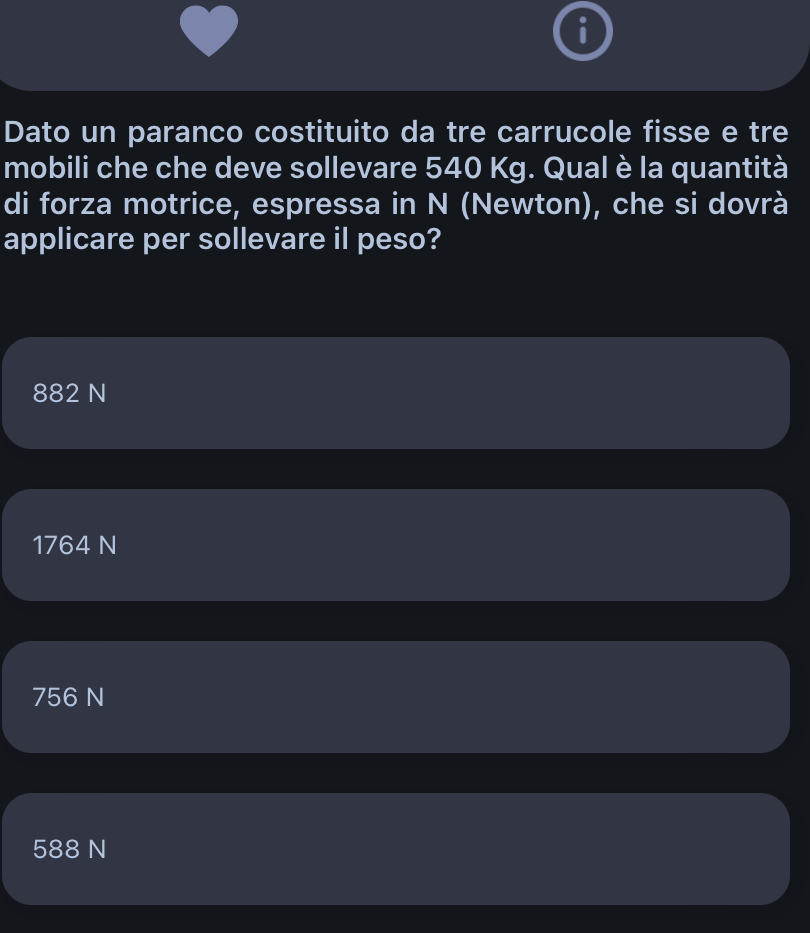Click the circled 'i' symbol
The height and width of the screenshot is (933, 810).
[583, 34]
